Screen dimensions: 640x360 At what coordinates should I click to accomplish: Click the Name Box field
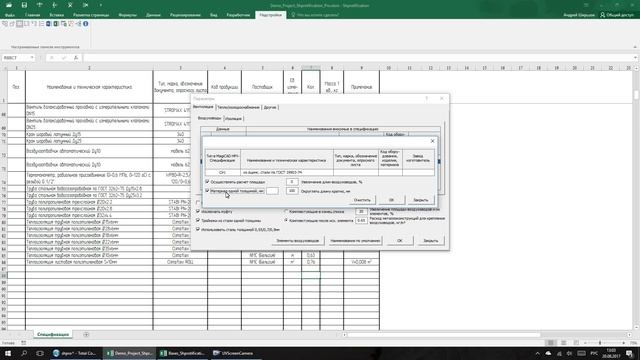16,58
